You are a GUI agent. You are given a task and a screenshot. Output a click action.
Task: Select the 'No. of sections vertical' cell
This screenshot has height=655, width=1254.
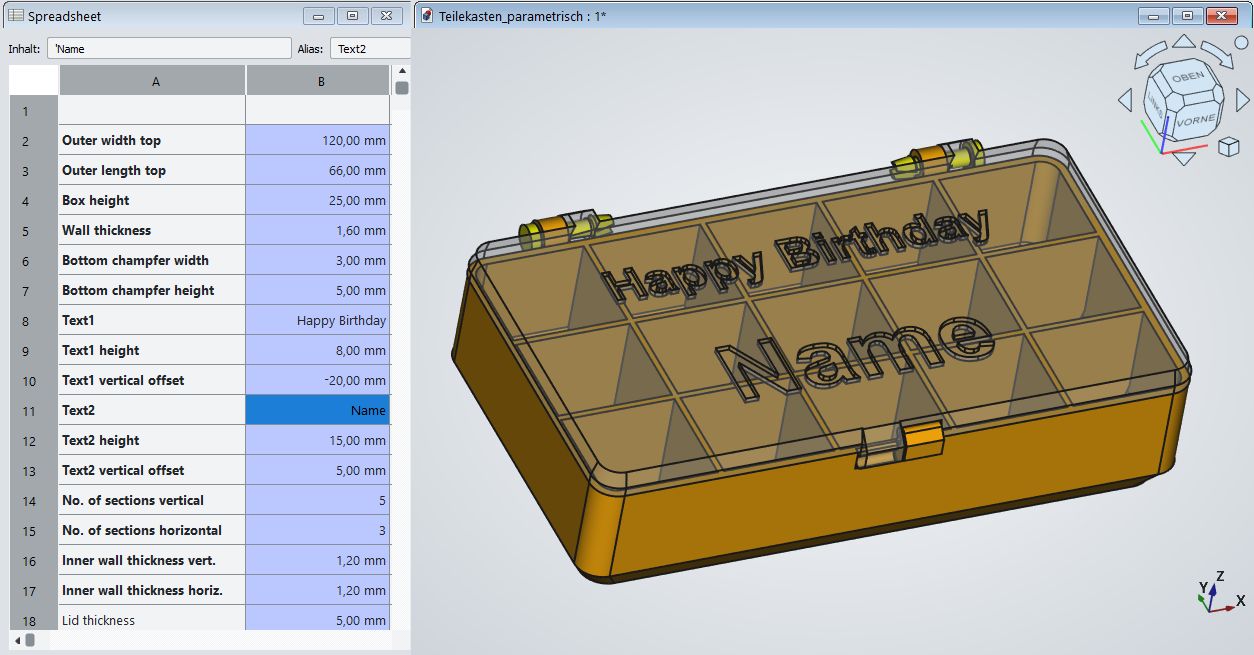[x=152, y=500]
